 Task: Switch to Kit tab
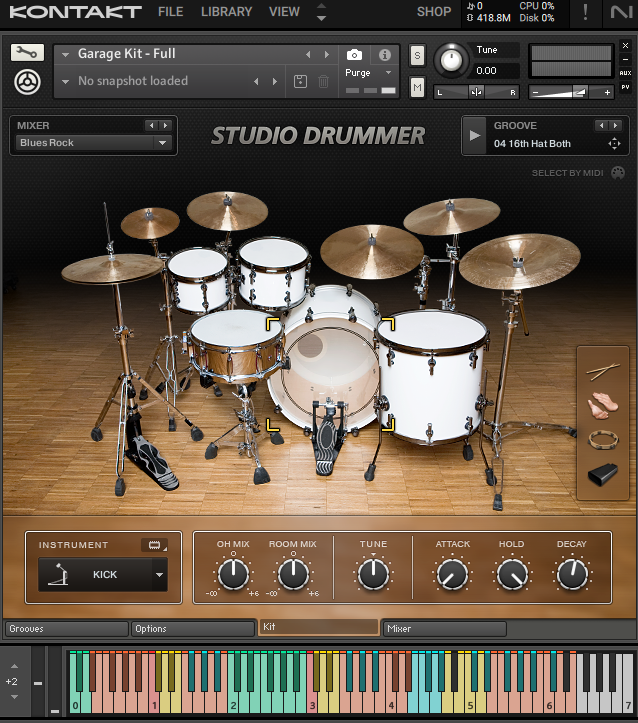pos(318,627)
